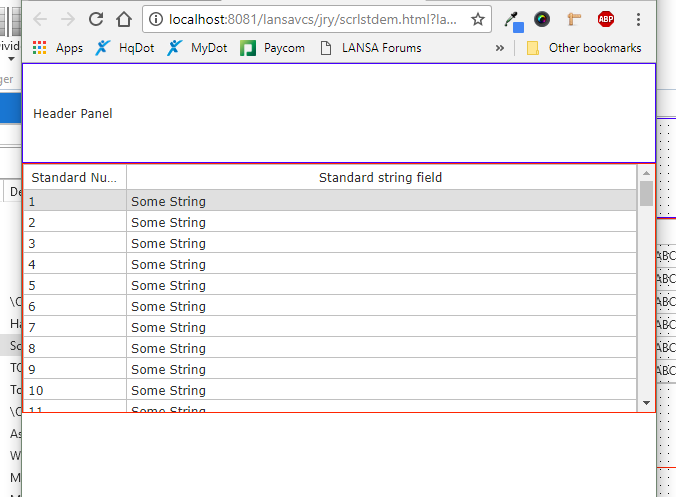Go to the home page icon
This screenshot has height=497, width=676.
click(124, 19)
